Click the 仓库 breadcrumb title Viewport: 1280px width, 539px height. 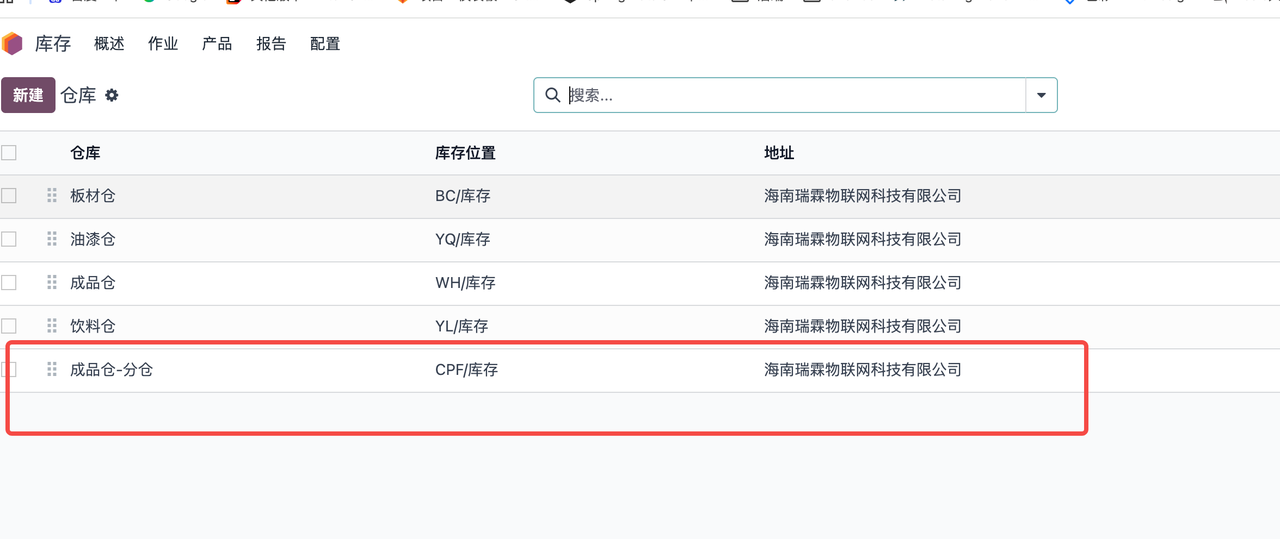tap(78, 95)
